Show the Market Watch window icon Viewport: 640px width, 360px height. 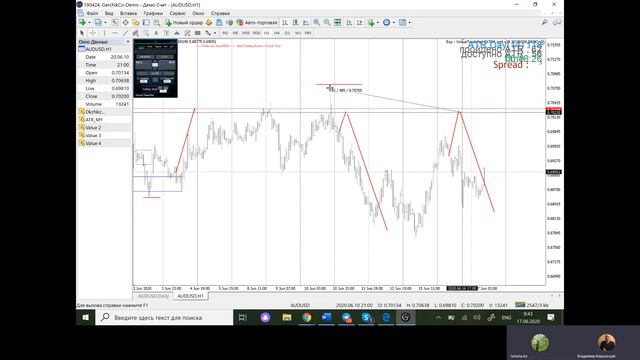114,22
